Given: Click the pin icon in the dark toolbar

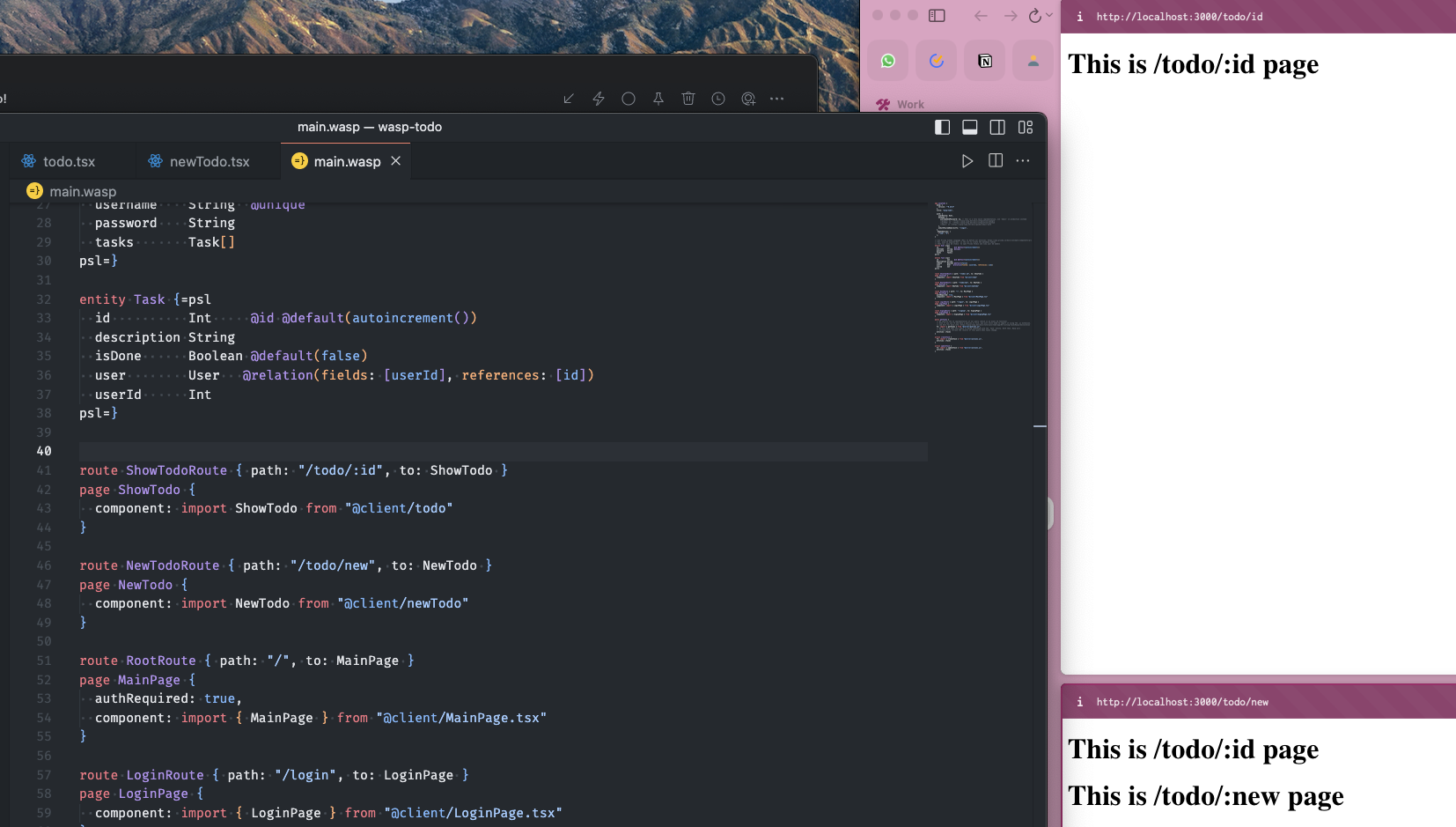Looking at the screenshot, I should (x=658, y=99).
